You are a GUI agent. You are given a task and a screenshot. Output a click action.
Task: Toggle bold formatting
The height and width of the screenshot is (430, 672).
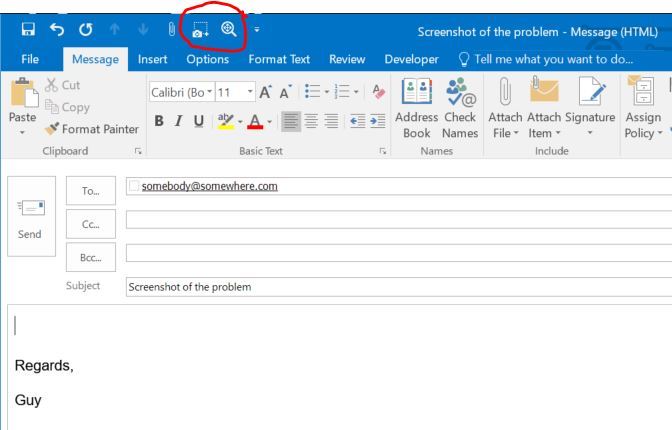tap(159, 121)
